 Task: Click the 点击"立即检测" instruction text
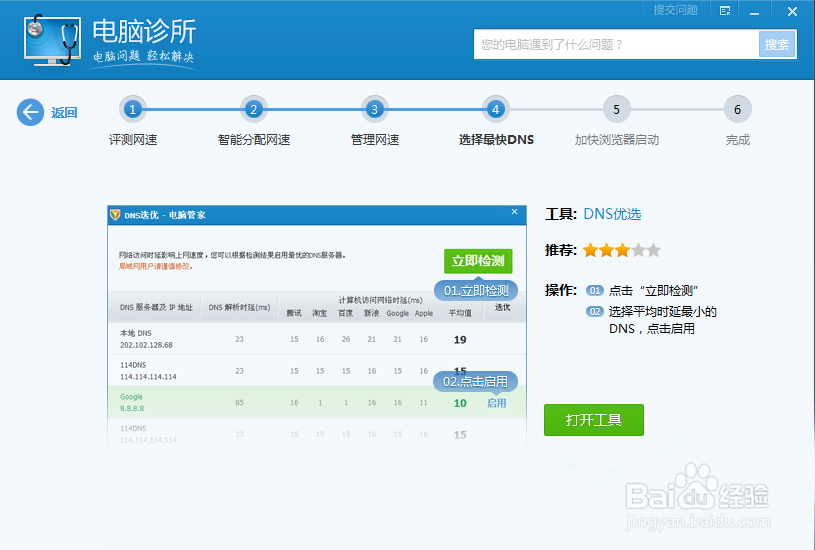click(653, 291)
